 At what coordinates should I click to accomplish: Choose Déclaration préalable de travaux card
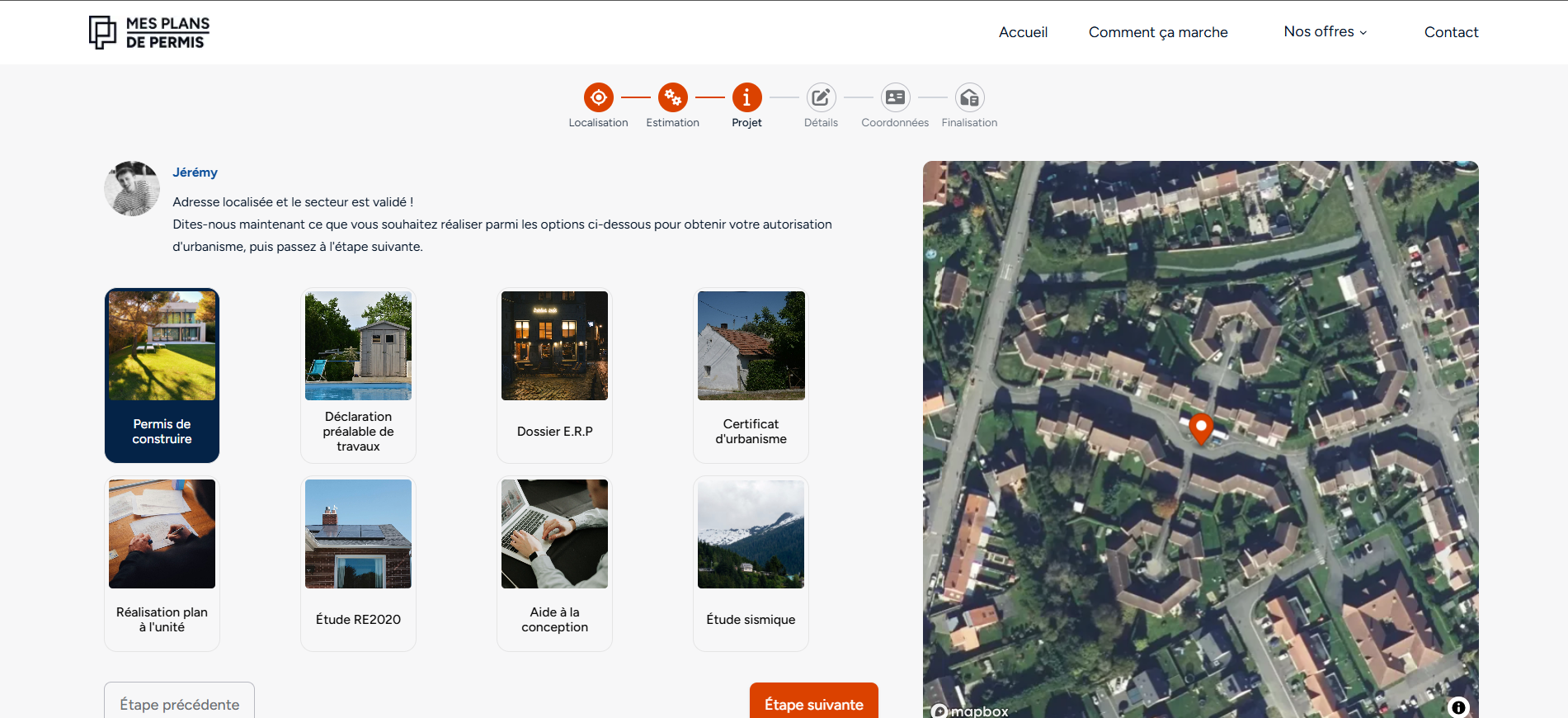(358, 375)
